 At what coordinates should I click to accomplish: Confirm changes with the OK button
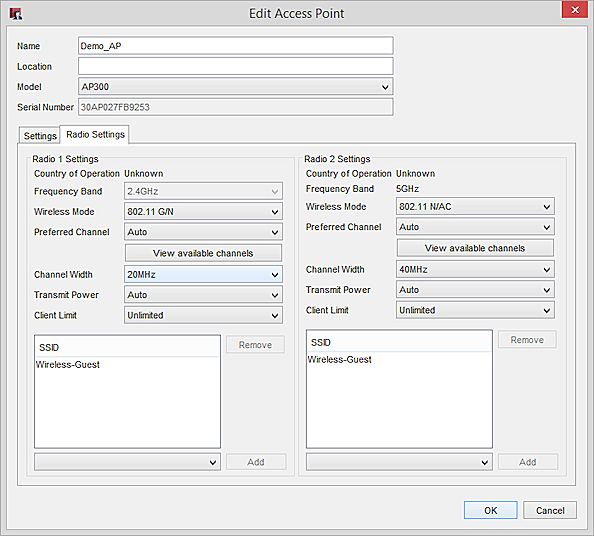point(491,510)
